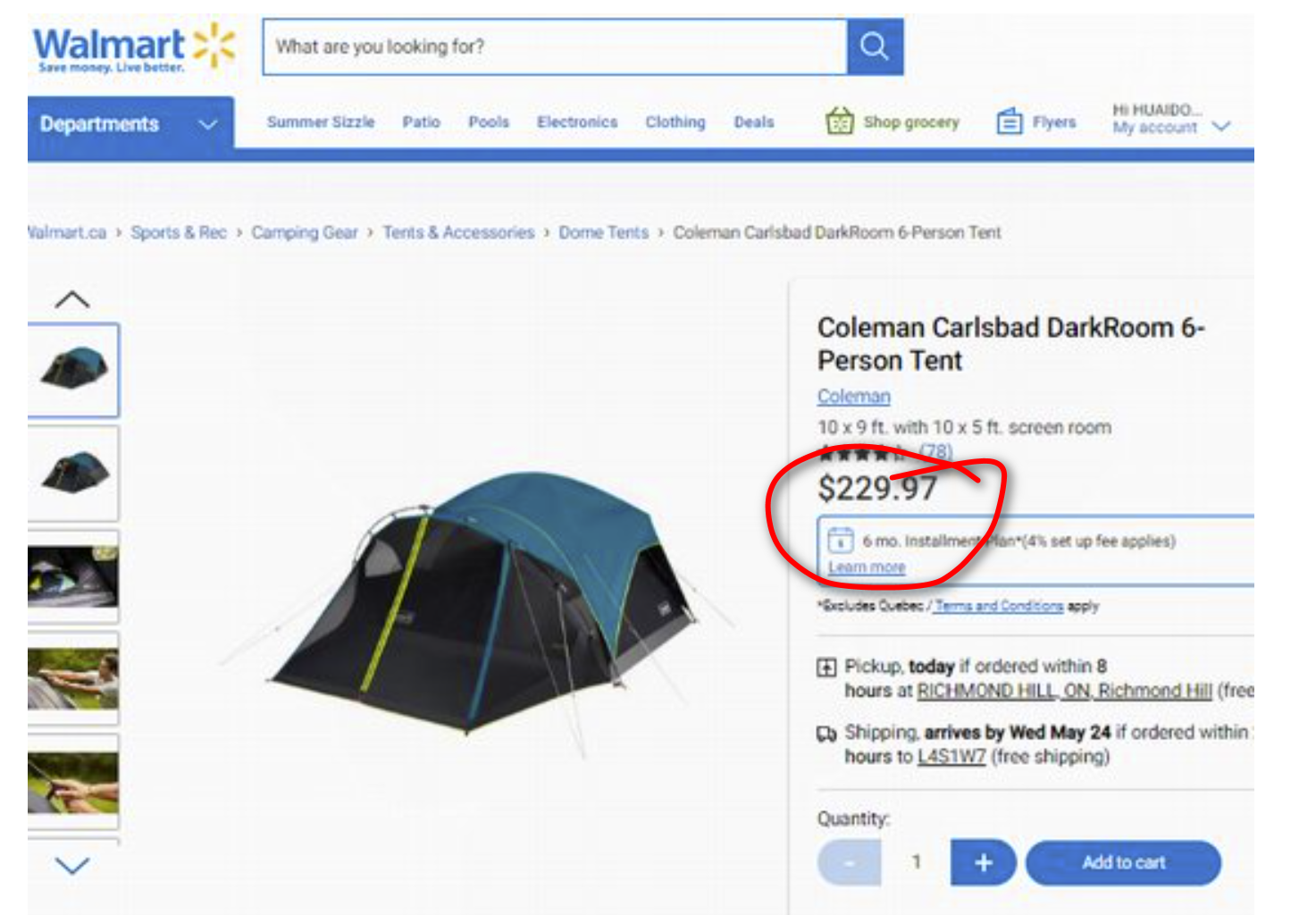Click the search input field
The height and width of the screenshot is (915, 1316).
click(555, 46)
